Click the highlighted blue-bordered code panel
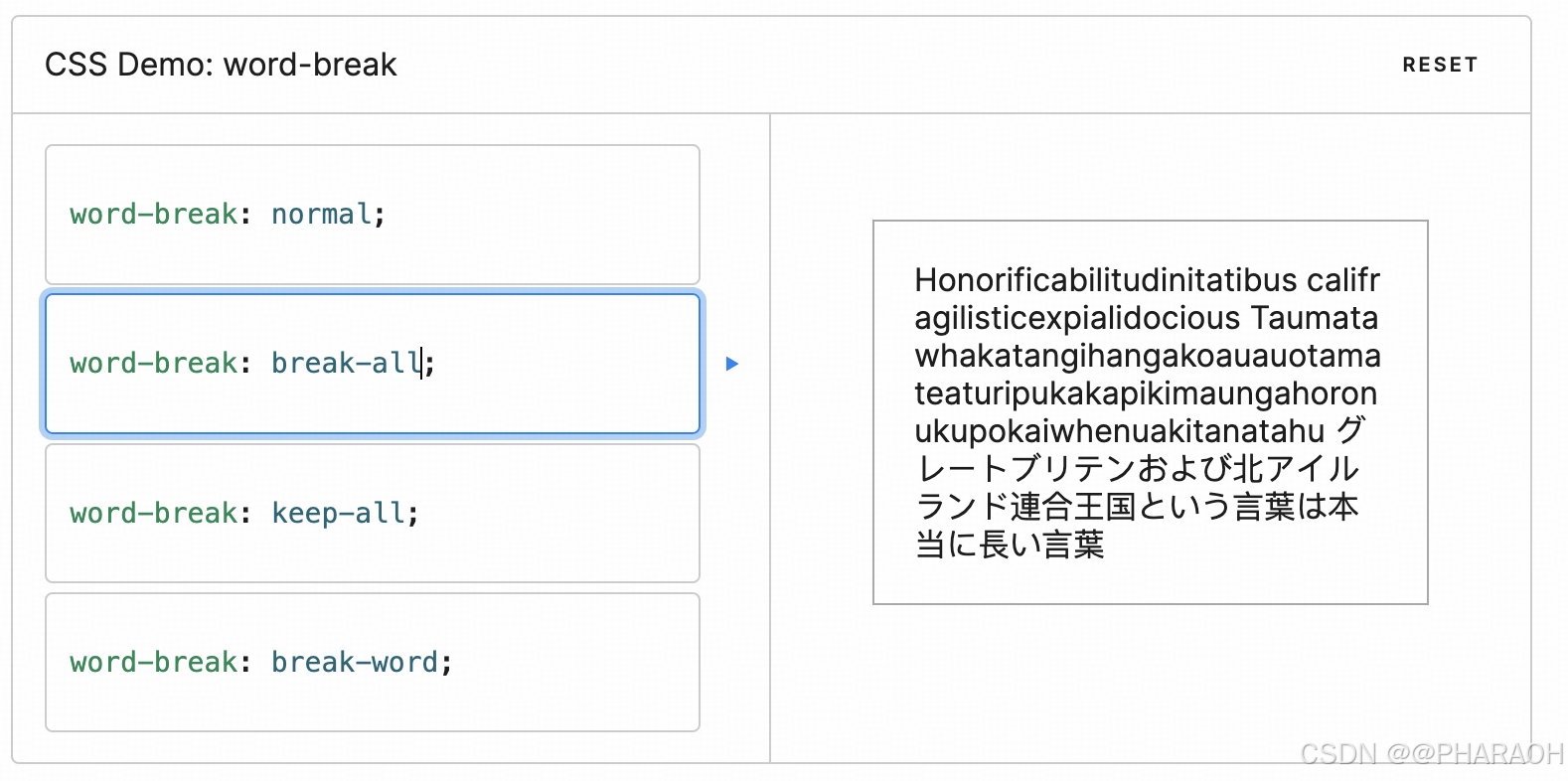Image resolution: width=1568 pixels, height=781 pixels. [x=372, y=364]
